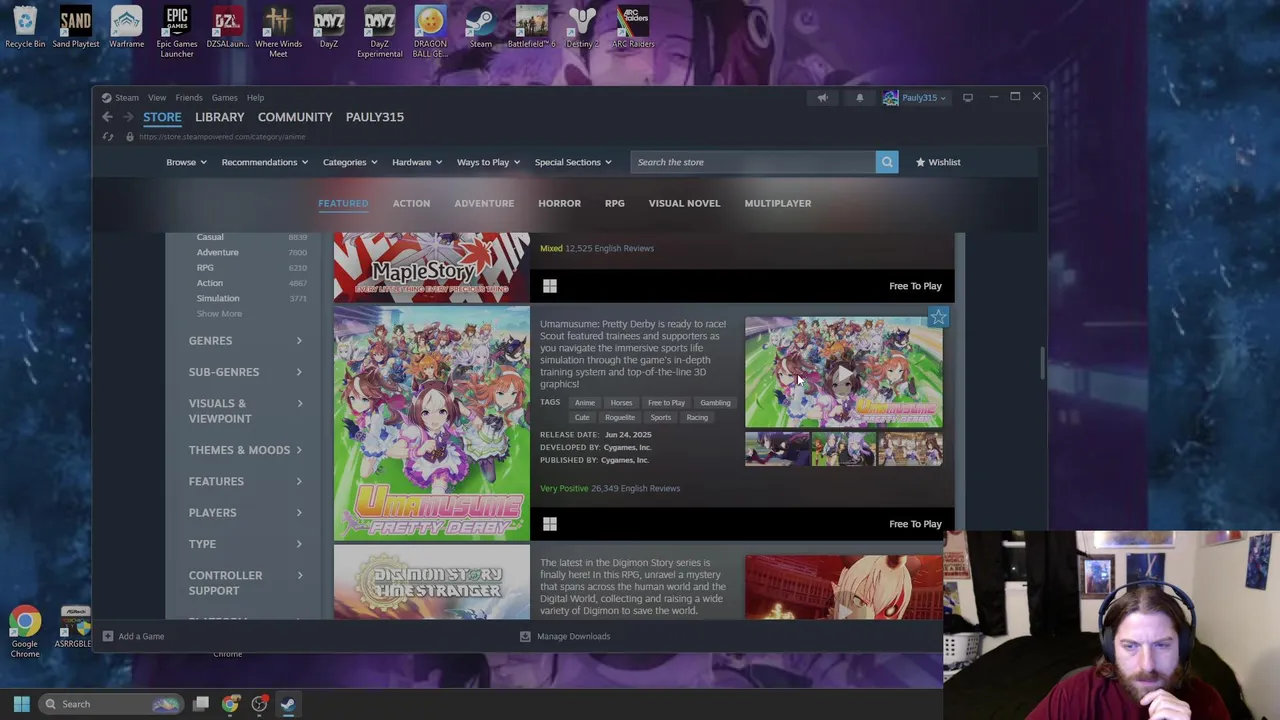Click Windows platform icon under Umamusume entry
The width and height of the screenshot is (1280, 720).
549,524
